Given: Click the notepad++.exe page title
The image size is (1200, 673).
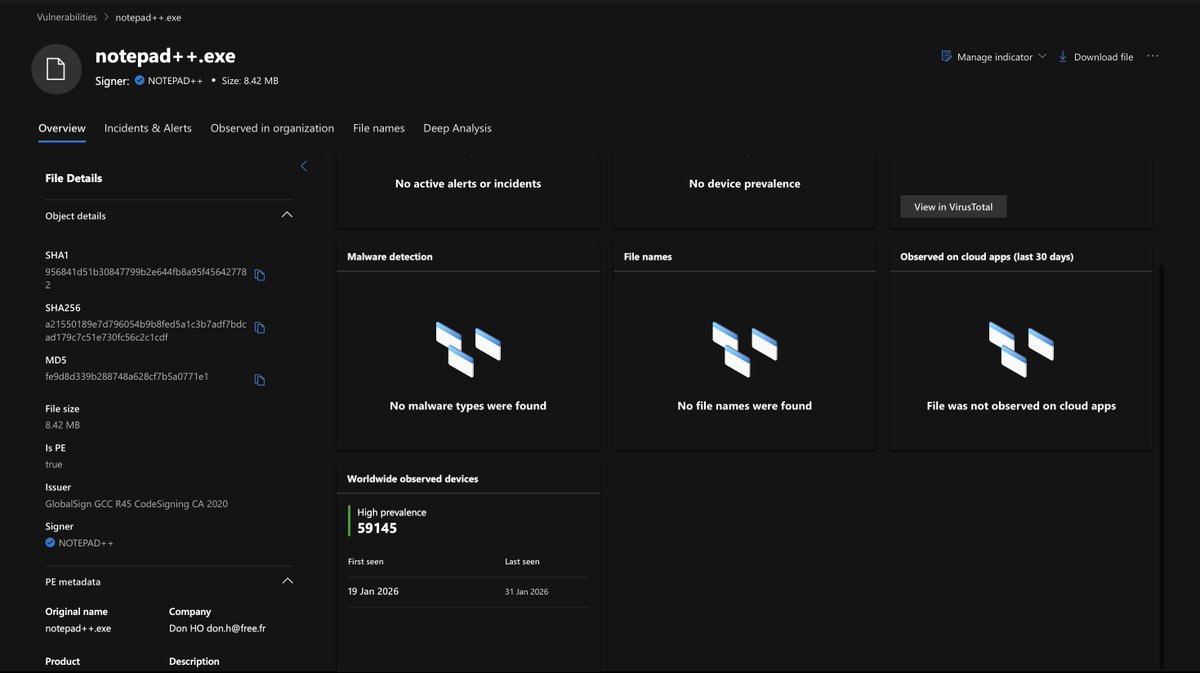Looking at the screenshot, I should pyautogui.click(x=165, y=56).
